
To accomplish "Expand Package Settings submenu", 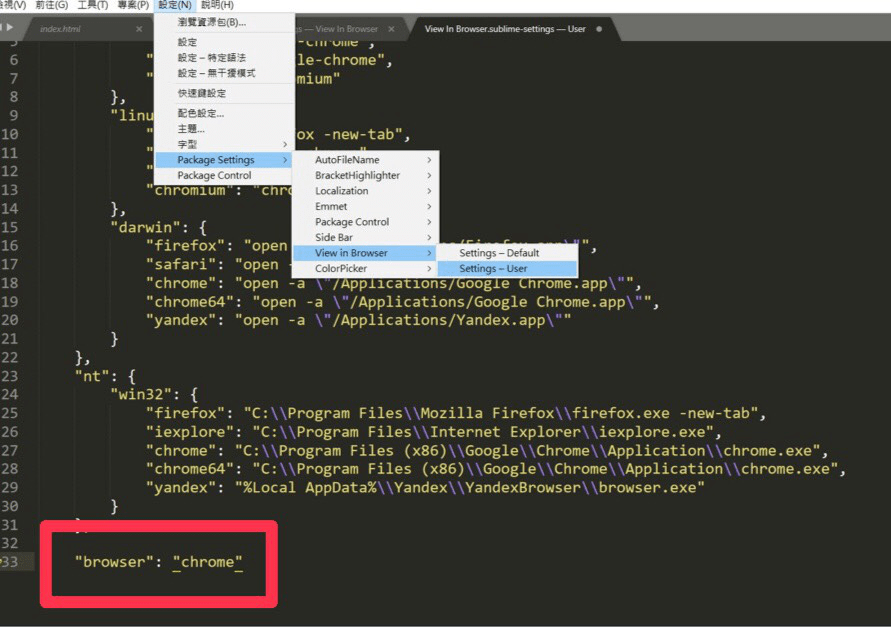I will click(224, 160).
